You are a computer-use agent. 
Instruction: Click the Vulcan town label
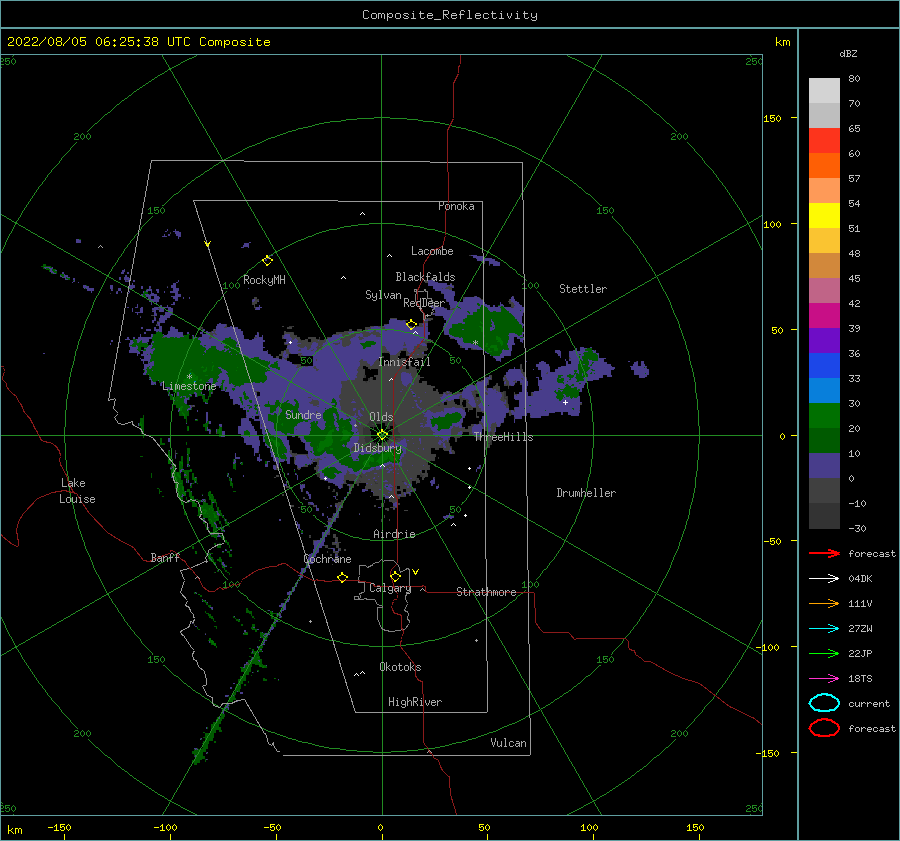coord(509,743)
